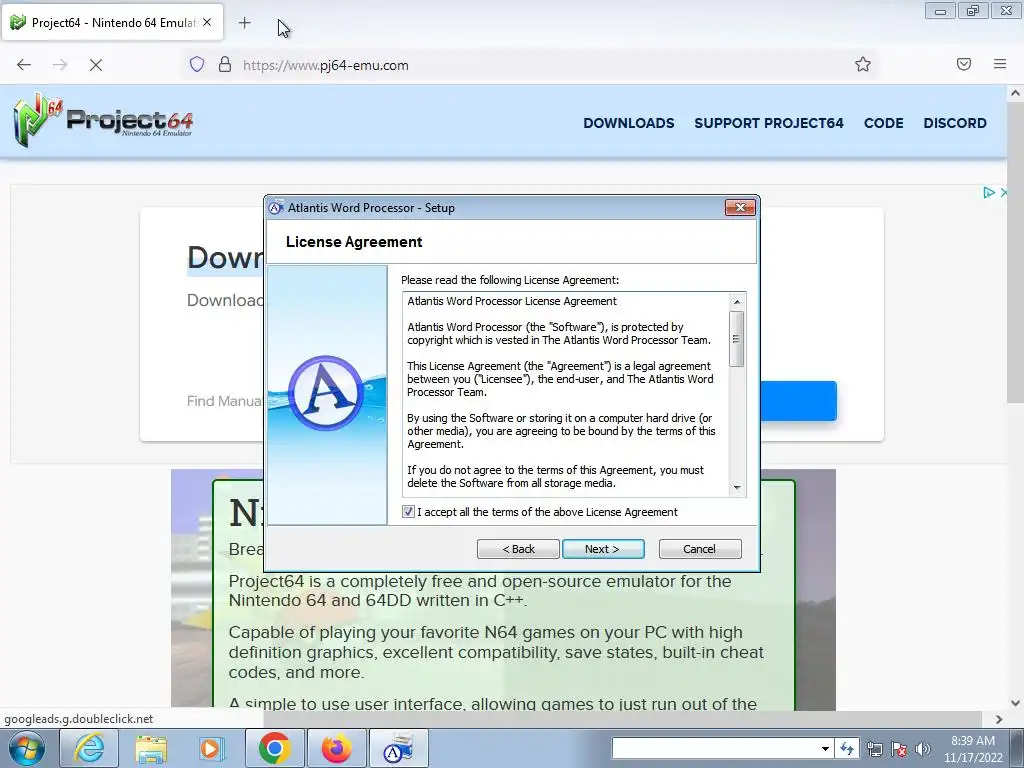Open the network tray icon
Image resolution: width=1024 pixels, height=768 pixels.
point(875,749)
